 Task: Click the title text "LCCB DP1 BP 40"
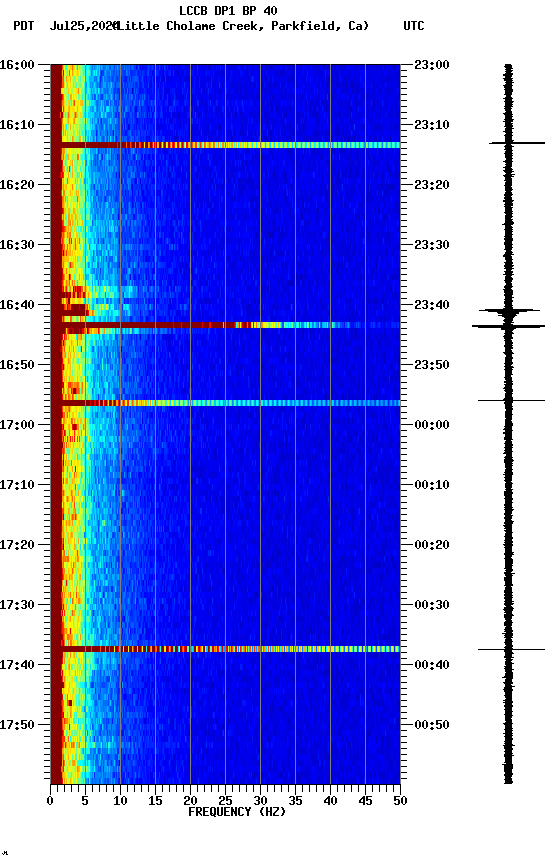click(228, 11)
